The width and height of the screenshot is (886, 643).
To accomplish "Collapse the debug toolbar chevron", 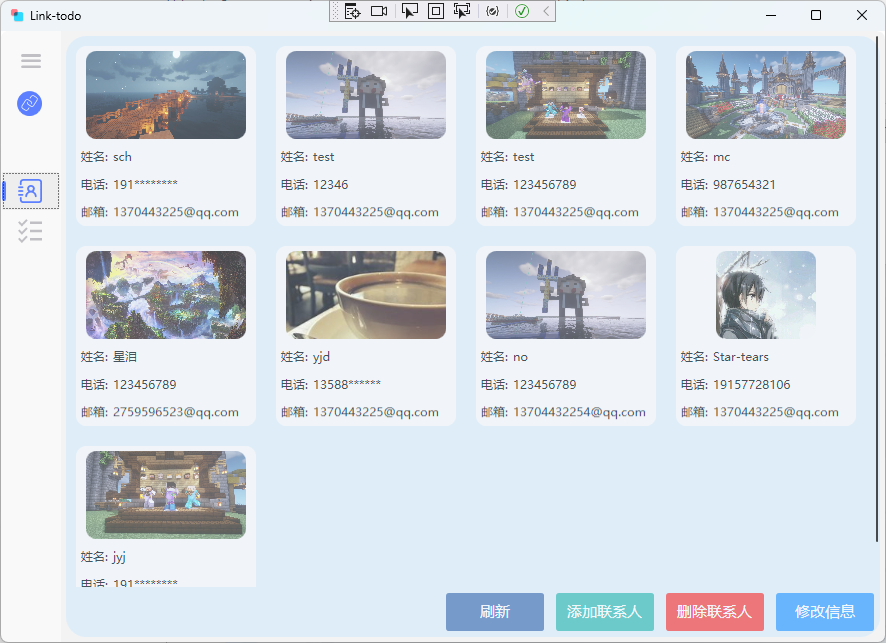I will click(546, 11).
